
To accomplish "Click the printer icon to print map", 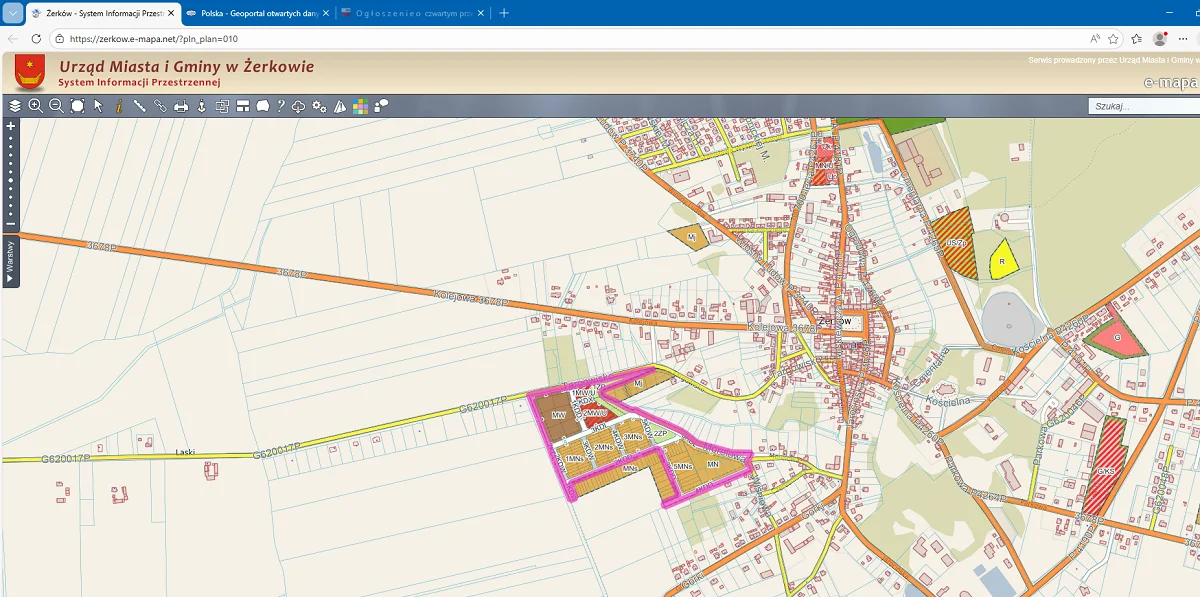I will point(181,106).
